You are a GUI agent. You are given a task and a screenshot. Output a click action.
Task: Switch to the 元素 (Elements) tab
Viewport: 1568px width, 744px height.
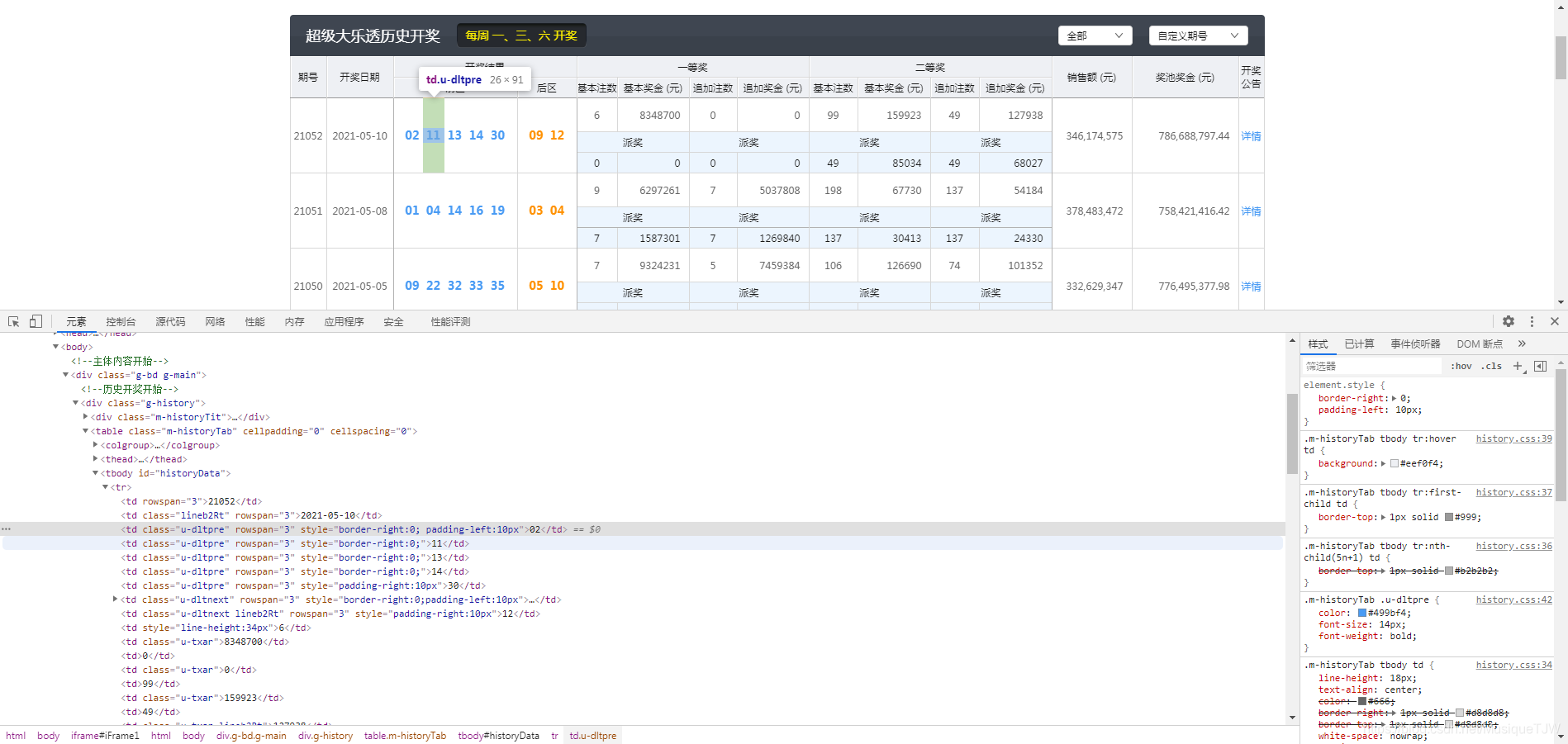coord(76,321)
